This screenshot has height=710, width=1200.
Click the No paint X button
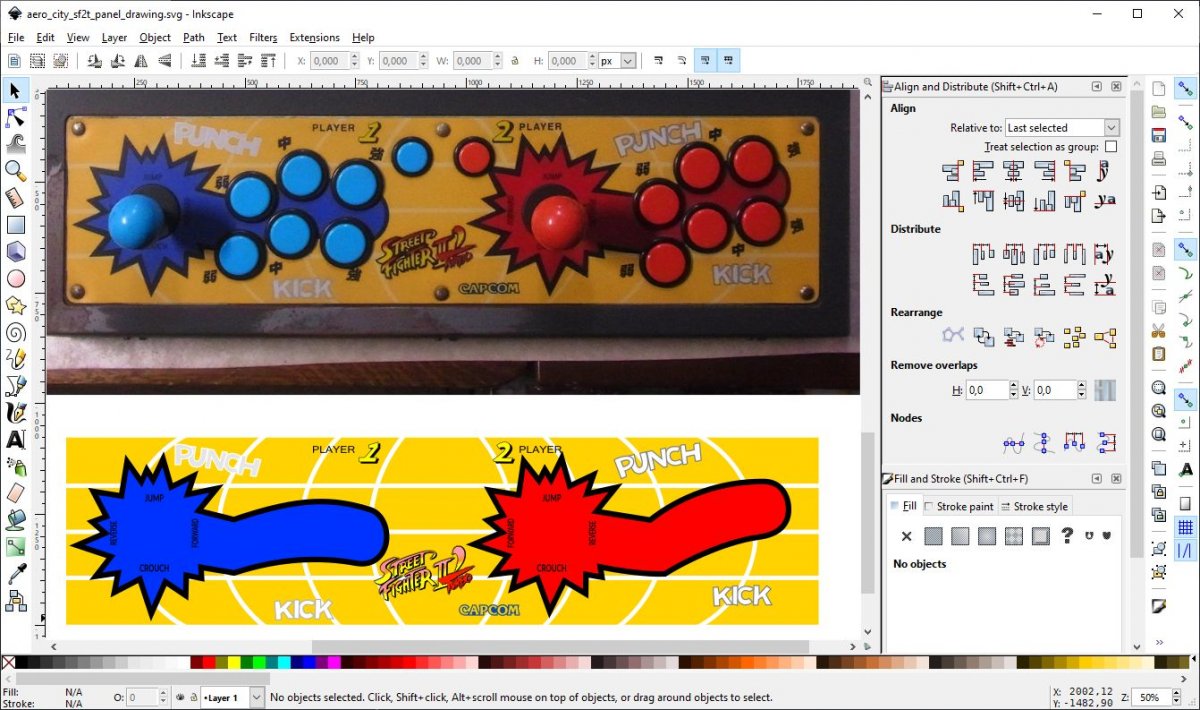point(906,536)
